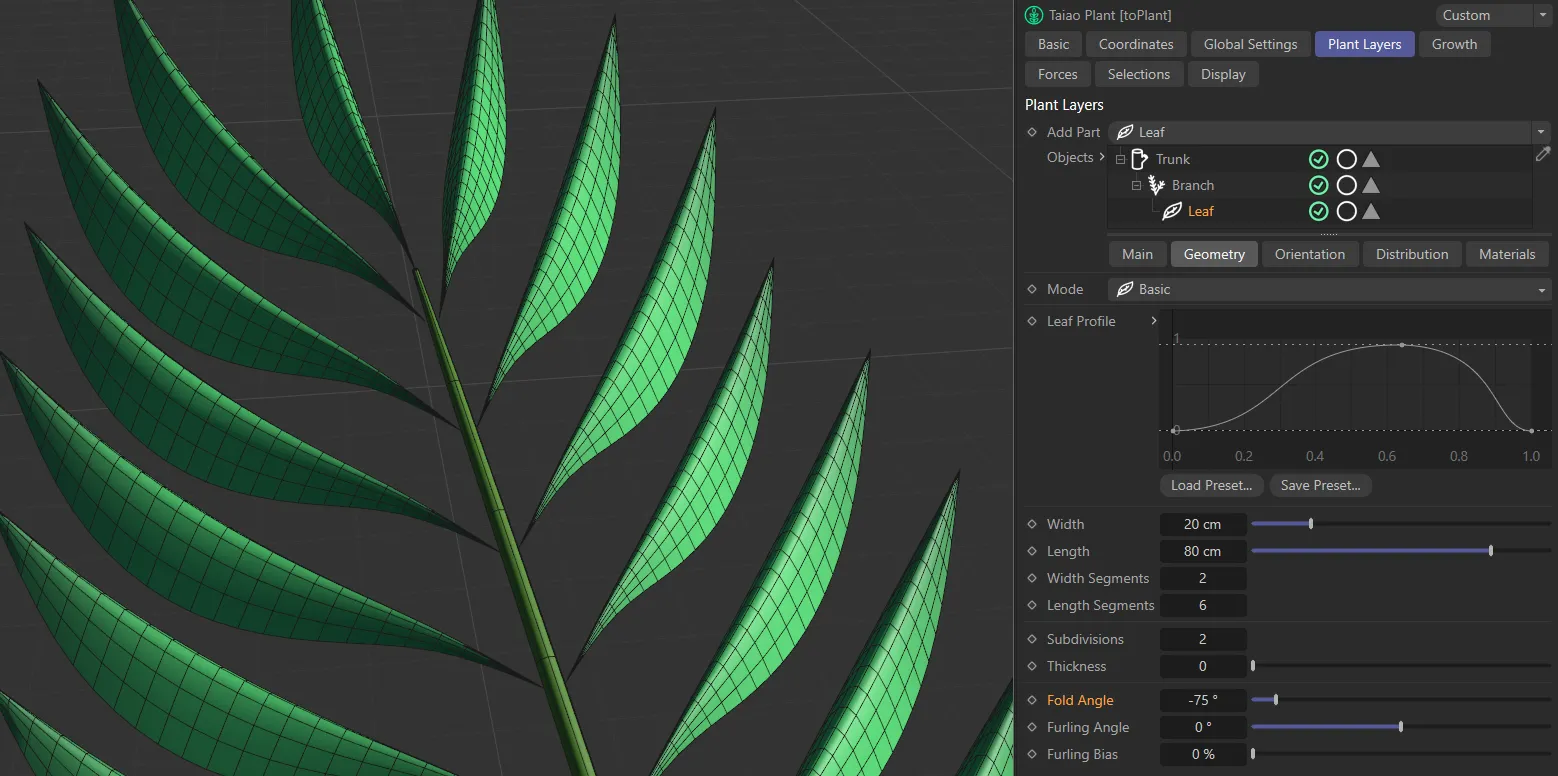Toggle the green checkmark on the Leaf layer
This screenshot has width=1558, height=776.
tap(1318, 211)
